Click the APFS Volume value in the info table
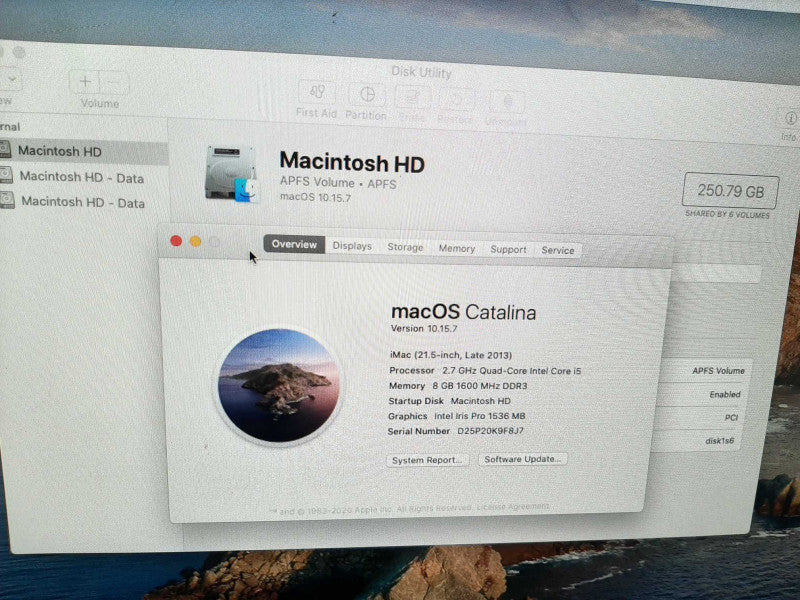This screenshot has width=800, height=600. 718,371
